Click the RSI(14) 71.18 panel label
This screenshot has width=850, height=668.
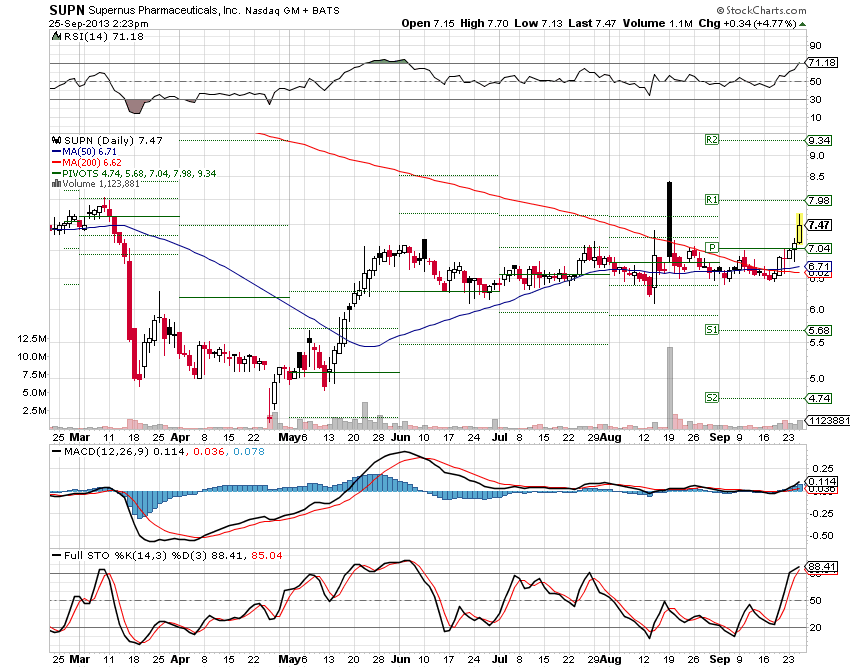click(104, 36)
